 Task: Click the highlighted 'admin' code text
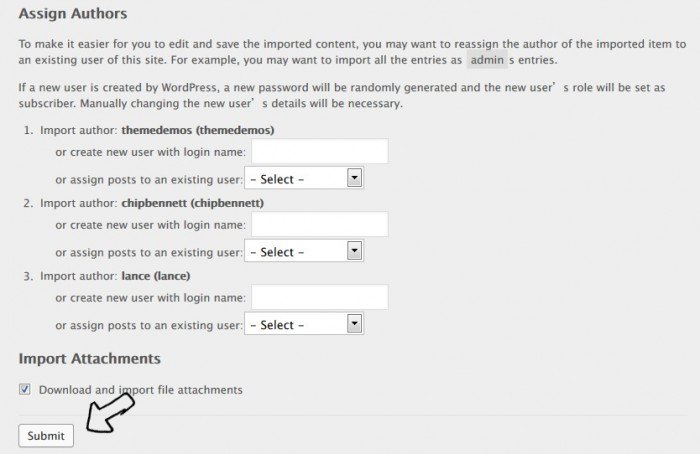(x=486, y=62)
